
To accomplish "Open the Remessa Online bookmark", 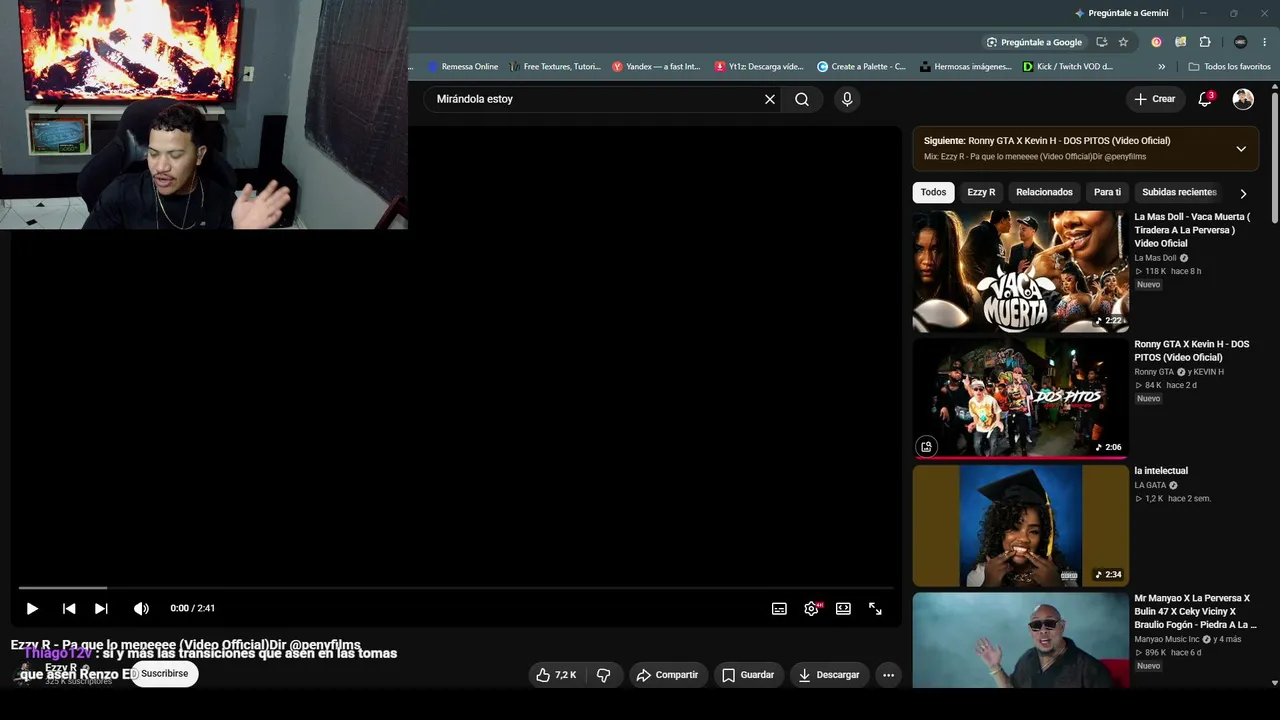I will click(463, 67).
